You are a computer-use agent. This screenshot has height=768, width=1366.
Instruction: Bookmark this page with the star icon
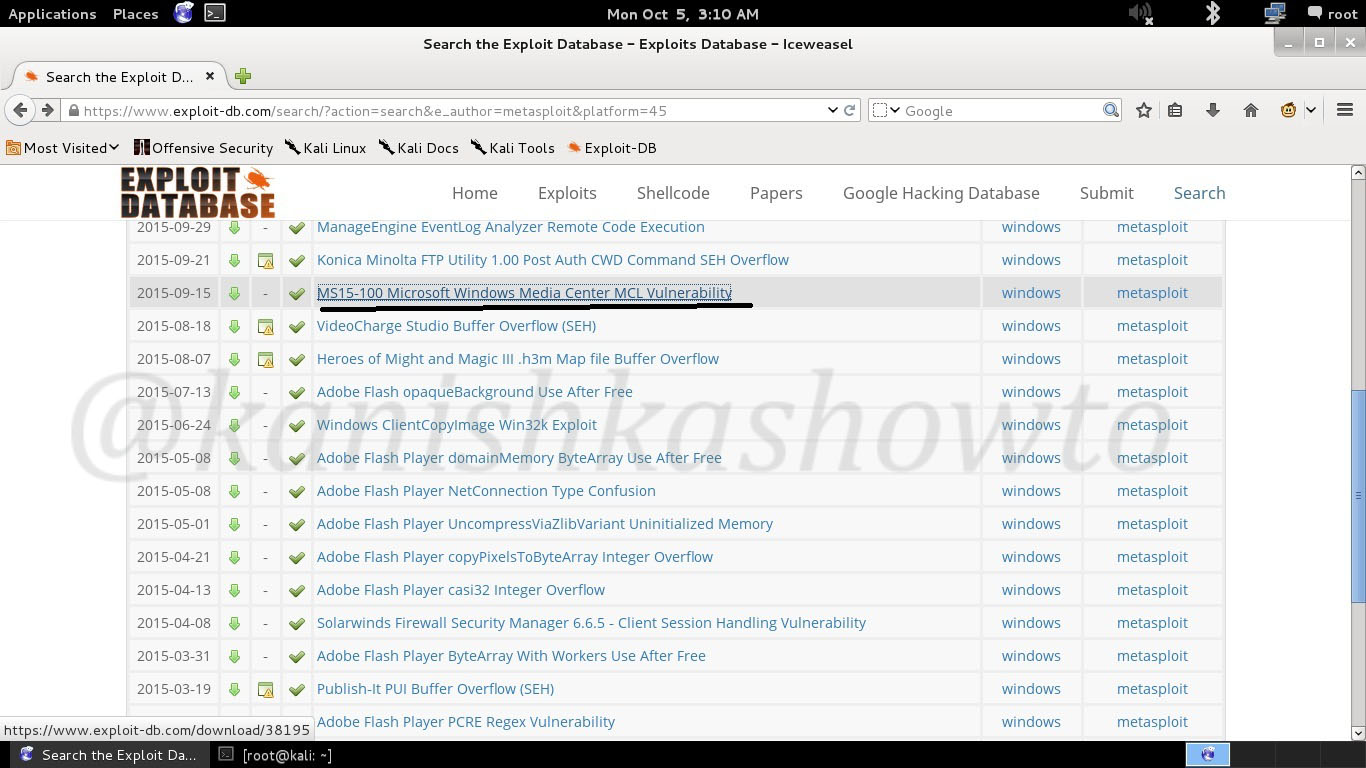(x=1144, y=110)
